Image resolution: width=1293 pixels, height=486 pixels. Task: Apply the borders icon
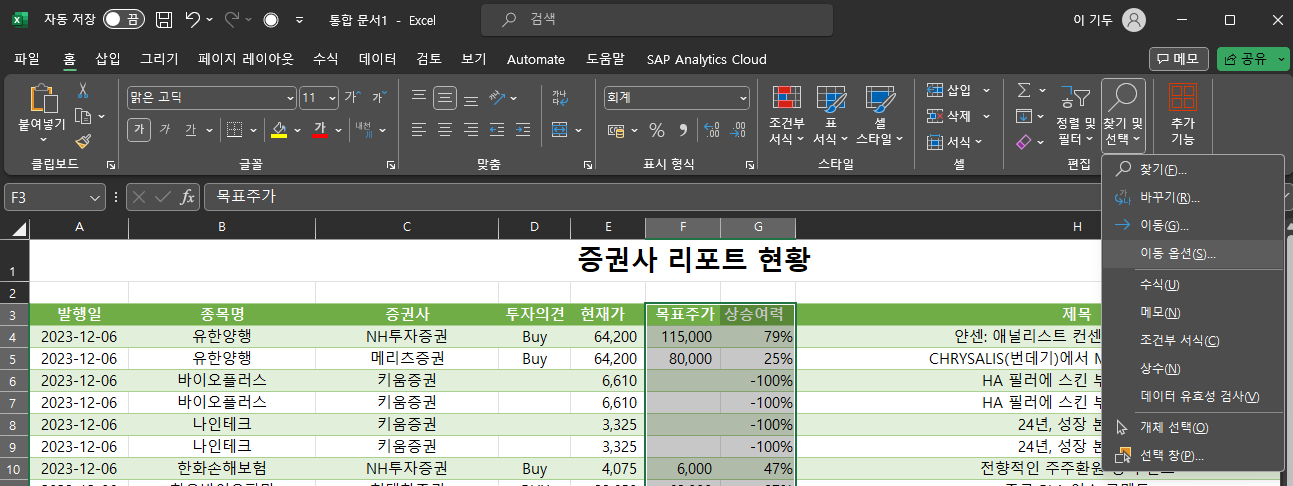coord(233,129)
